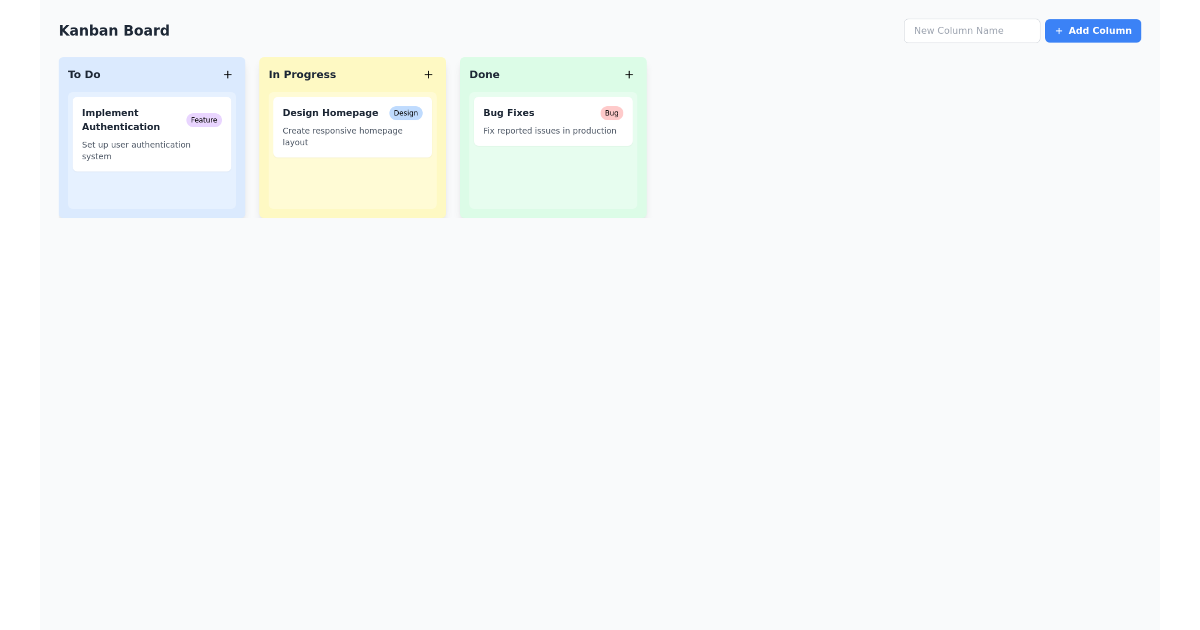Click the New Column Name input field
Viewport: 1200px width, 630px height.
click(971, 31)
